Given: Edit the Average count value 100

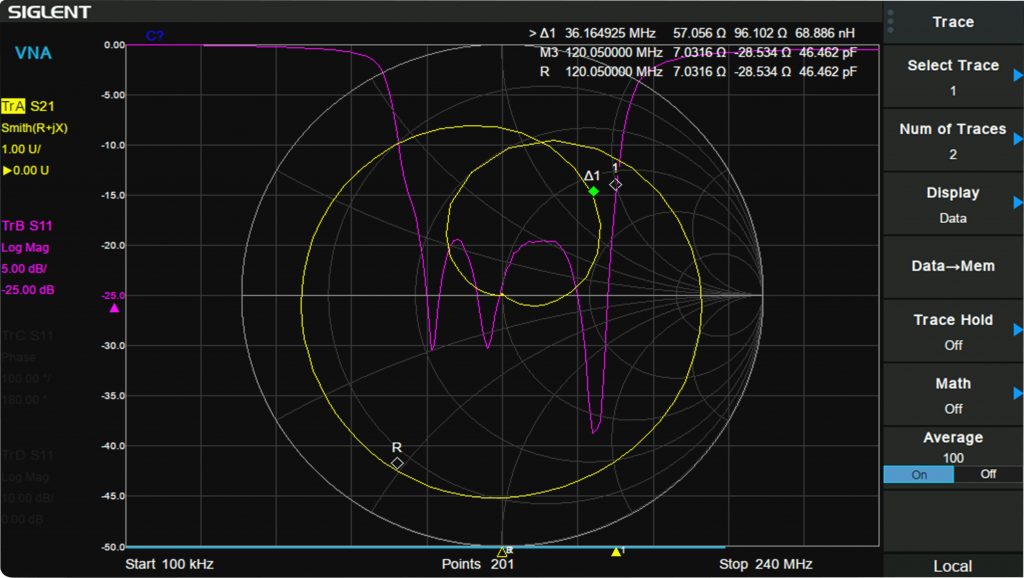Looking at the screenshot, I should (953, 457).
